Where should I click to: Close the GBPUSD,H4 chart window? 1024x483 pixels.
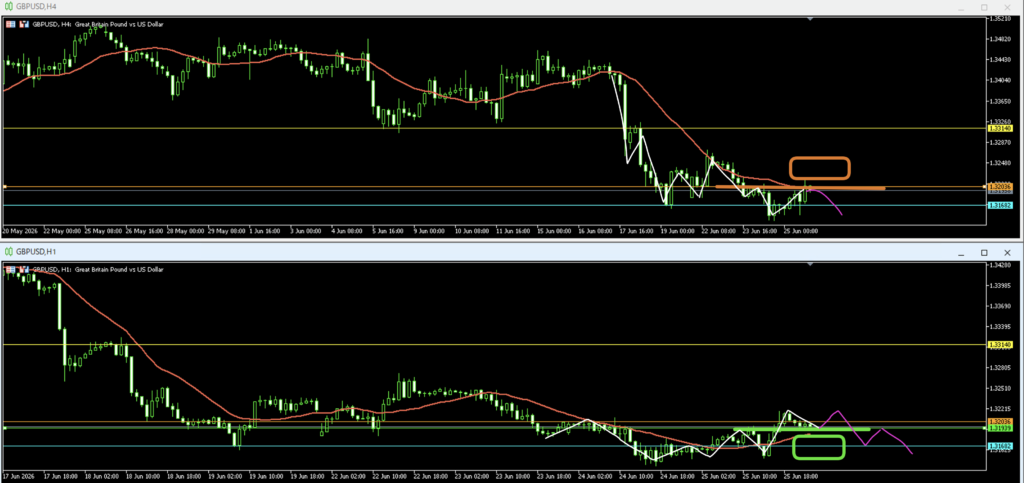click(x=1008, y=7)
